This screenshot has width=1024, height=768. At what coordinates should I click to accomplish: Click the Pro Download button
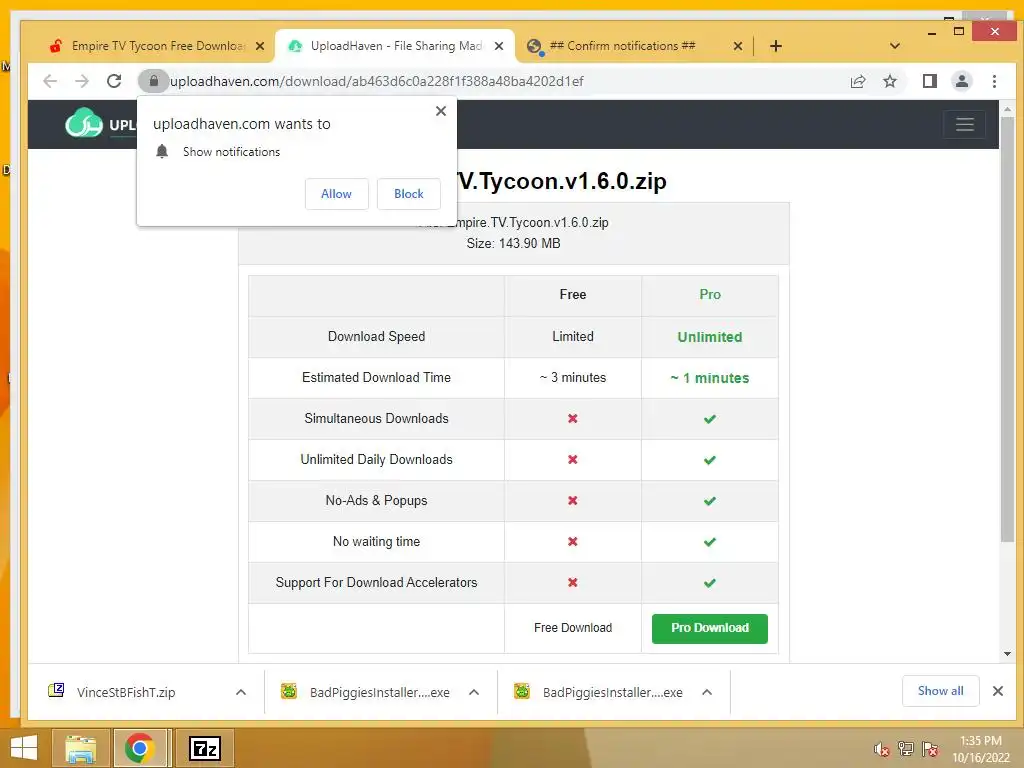pyautogui.click(x=709, y=628)
